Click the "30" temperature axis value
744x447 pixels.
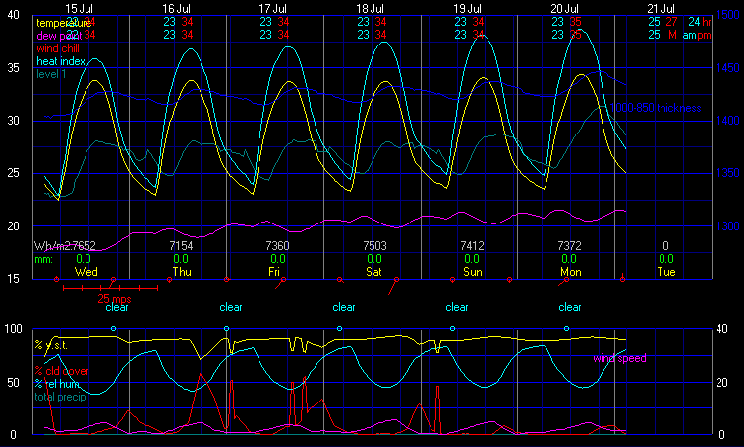pyautogui.click(x=13, y=121)
